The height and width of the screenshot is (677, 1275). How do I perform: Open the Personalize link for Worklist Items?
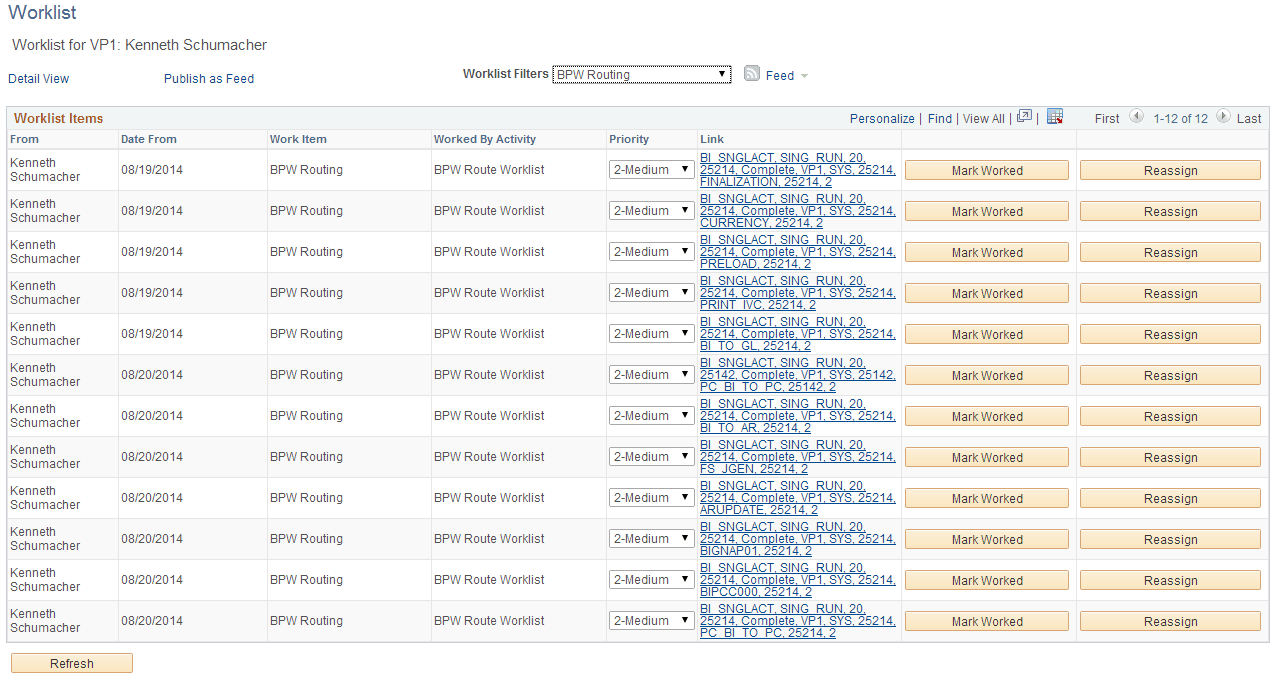point(881,118)
